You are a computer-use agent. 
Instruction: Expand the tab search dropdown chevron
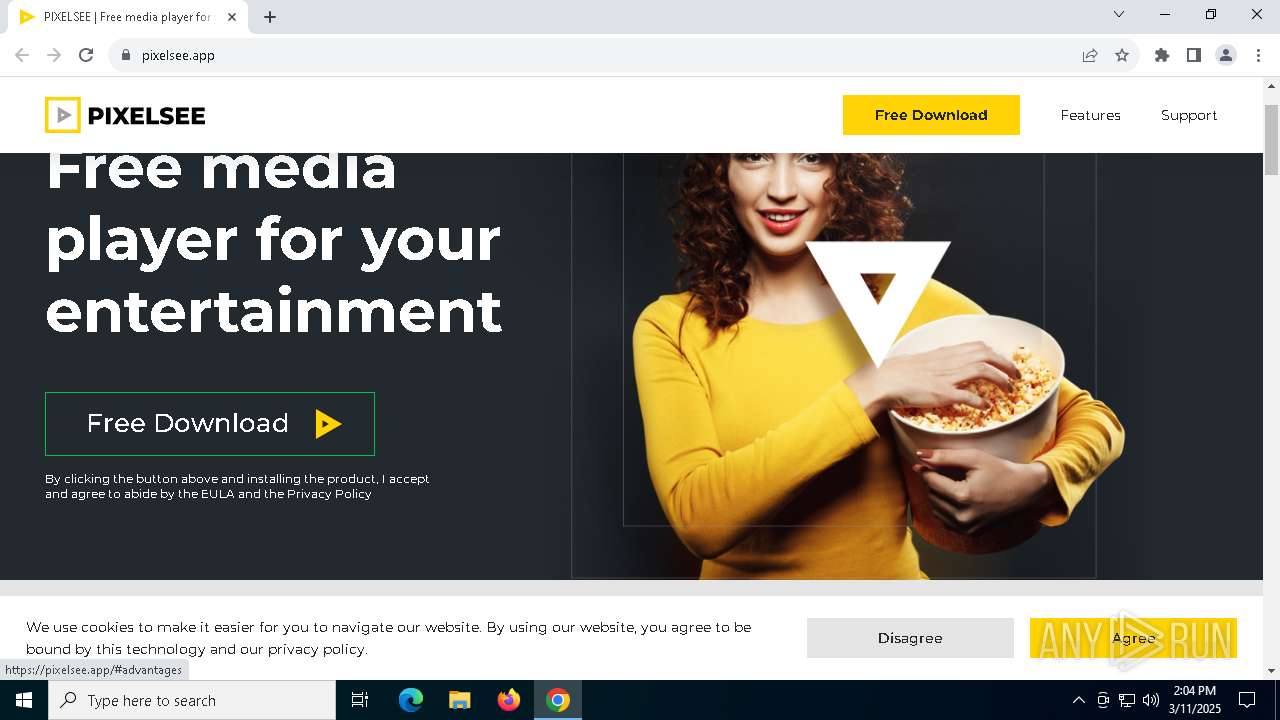click(1119, 14)
